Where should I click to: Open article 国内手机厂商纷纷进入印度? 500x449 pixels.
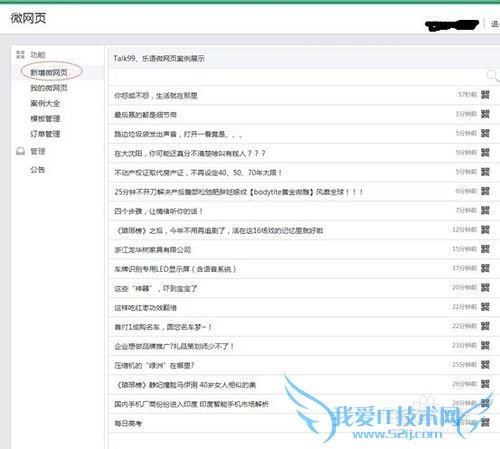pyautogui.click(x=191, y=404)
